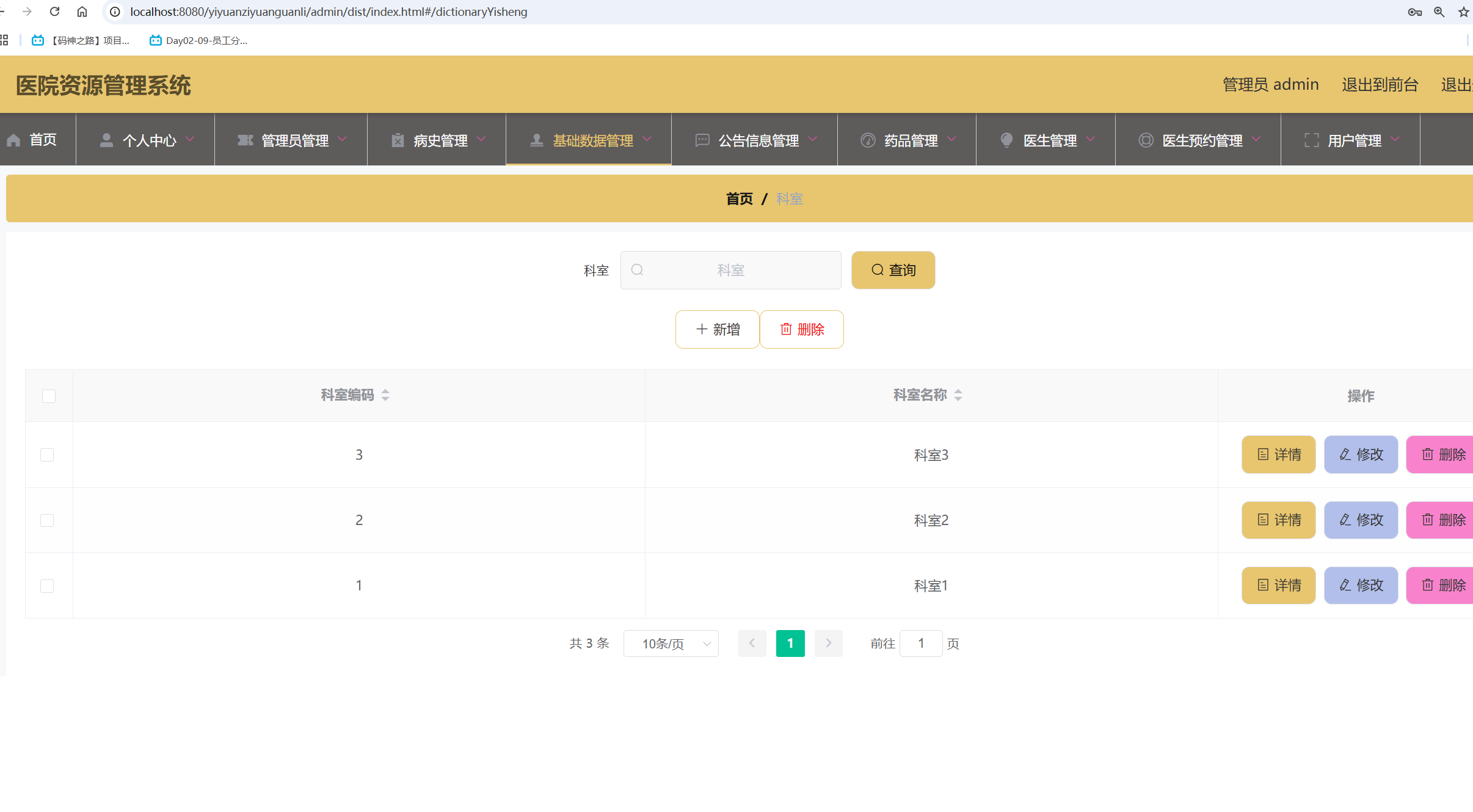Check the checkbox for row 科室1
Viewport: 1473px width, 812px height.
47,585
